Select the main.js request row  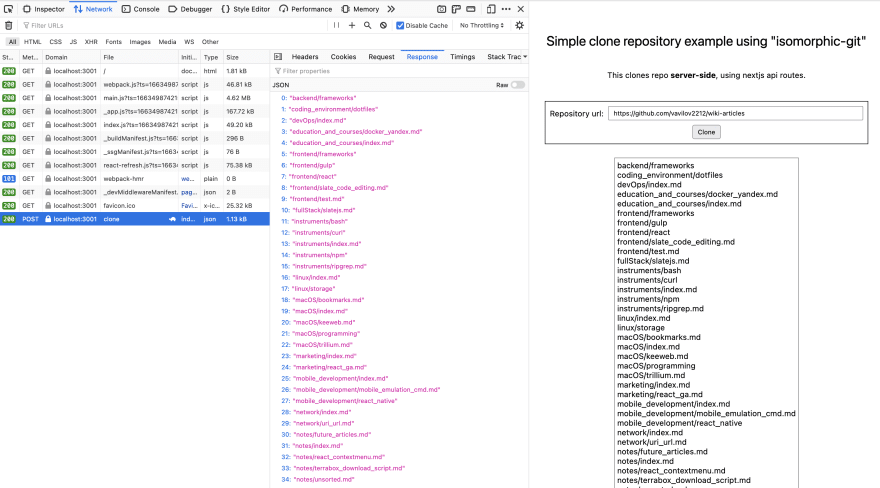135,98
